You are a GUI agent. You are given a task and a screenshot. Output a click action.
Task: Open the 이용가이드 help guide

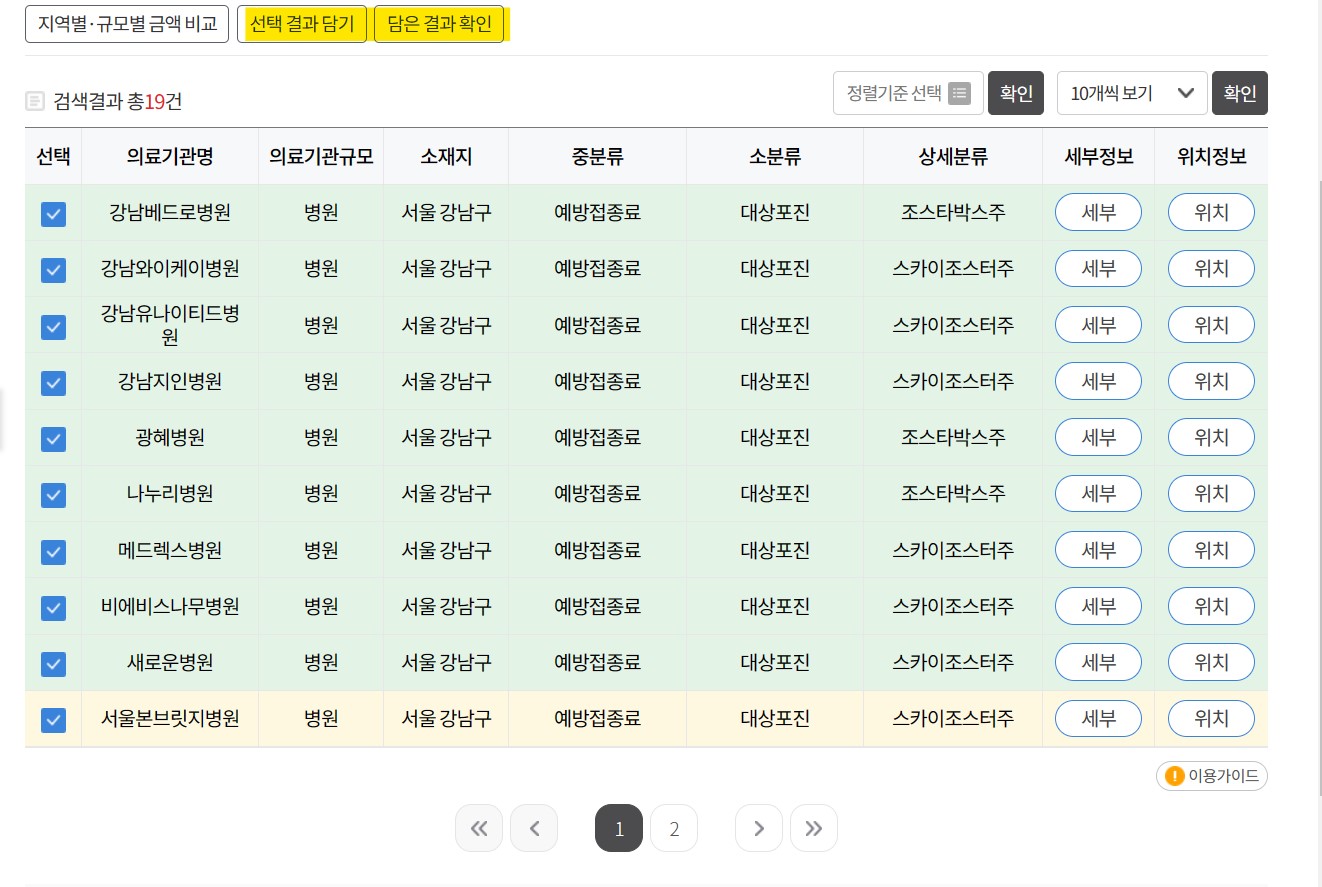(1211, 776)
